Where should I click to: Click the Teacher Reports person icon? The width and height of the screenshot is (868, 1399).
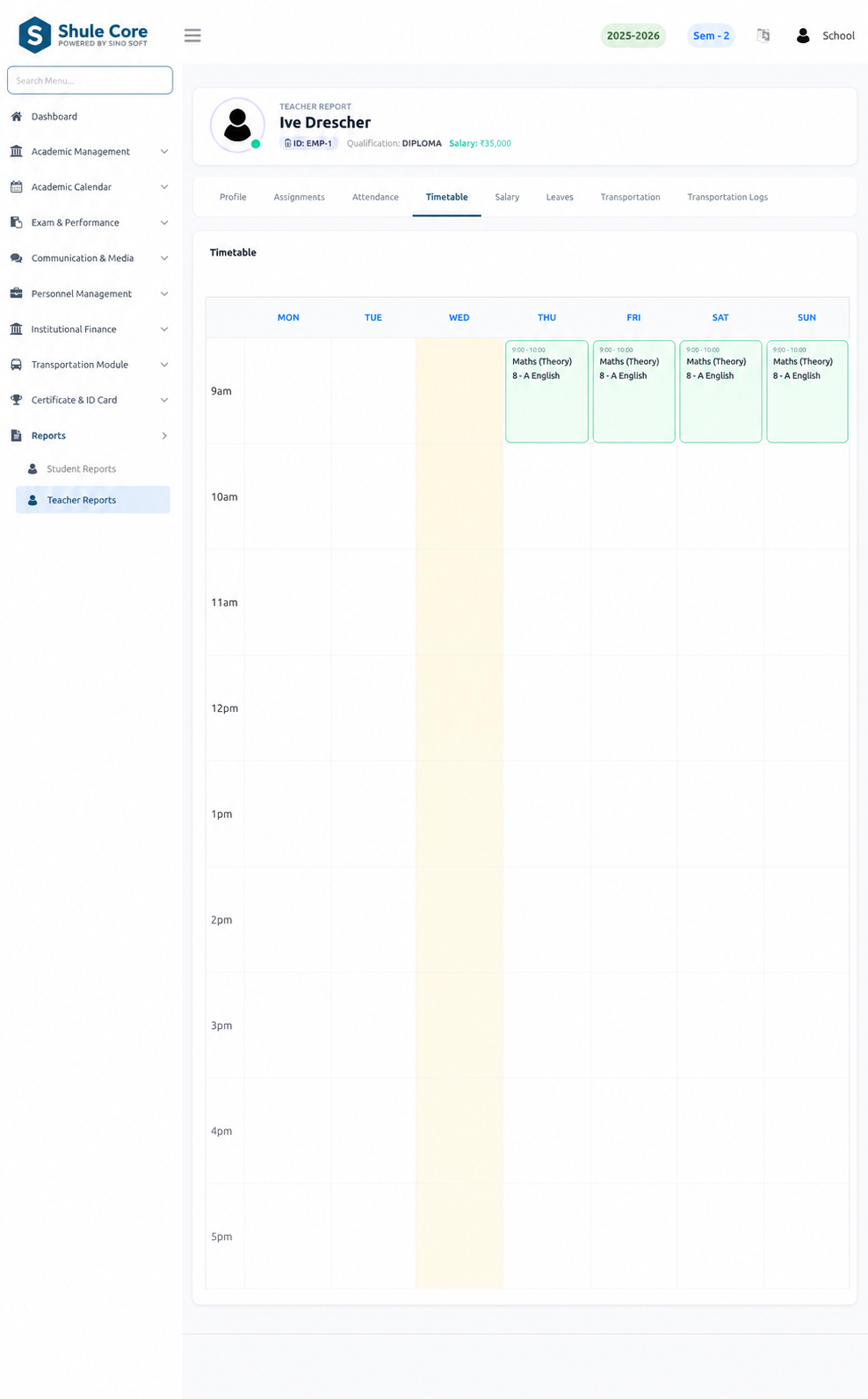coord(33,500)
